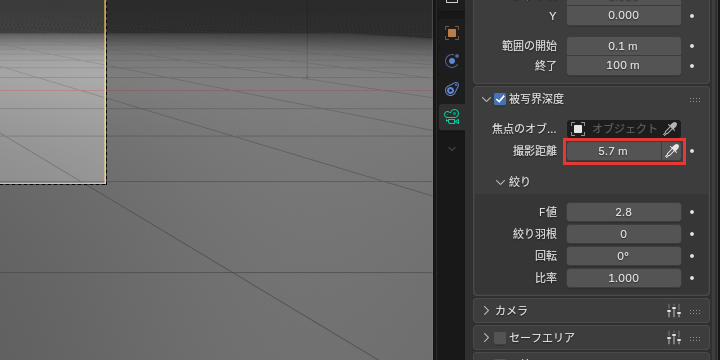
Task: Click drag handle dots on セーフエリア panel
Action: [695, 338]
